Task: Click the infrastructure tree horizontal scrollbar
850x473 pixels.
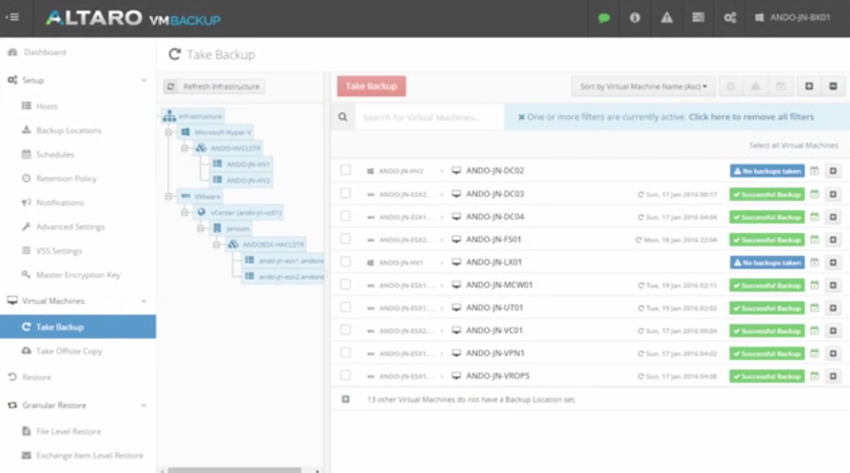Action: pos(234,470)
